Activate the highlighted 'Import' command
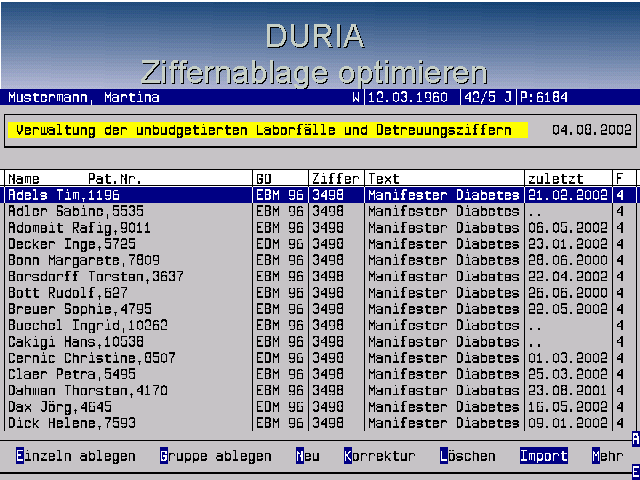Image resolution: width=640 pixels, height=480 pixels. 544,456
